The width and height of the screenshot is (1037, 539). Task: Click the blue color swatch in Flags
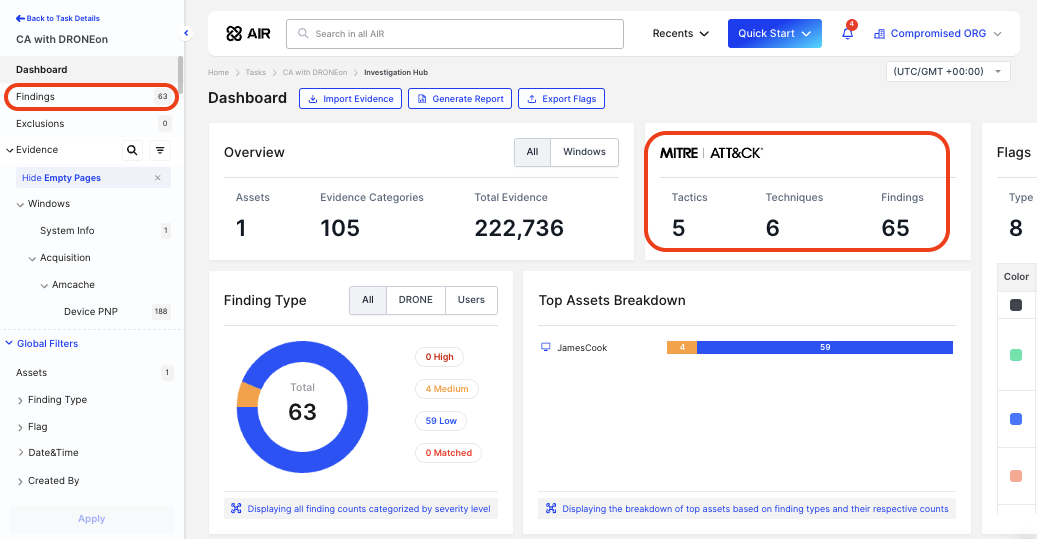point(1016,420)
